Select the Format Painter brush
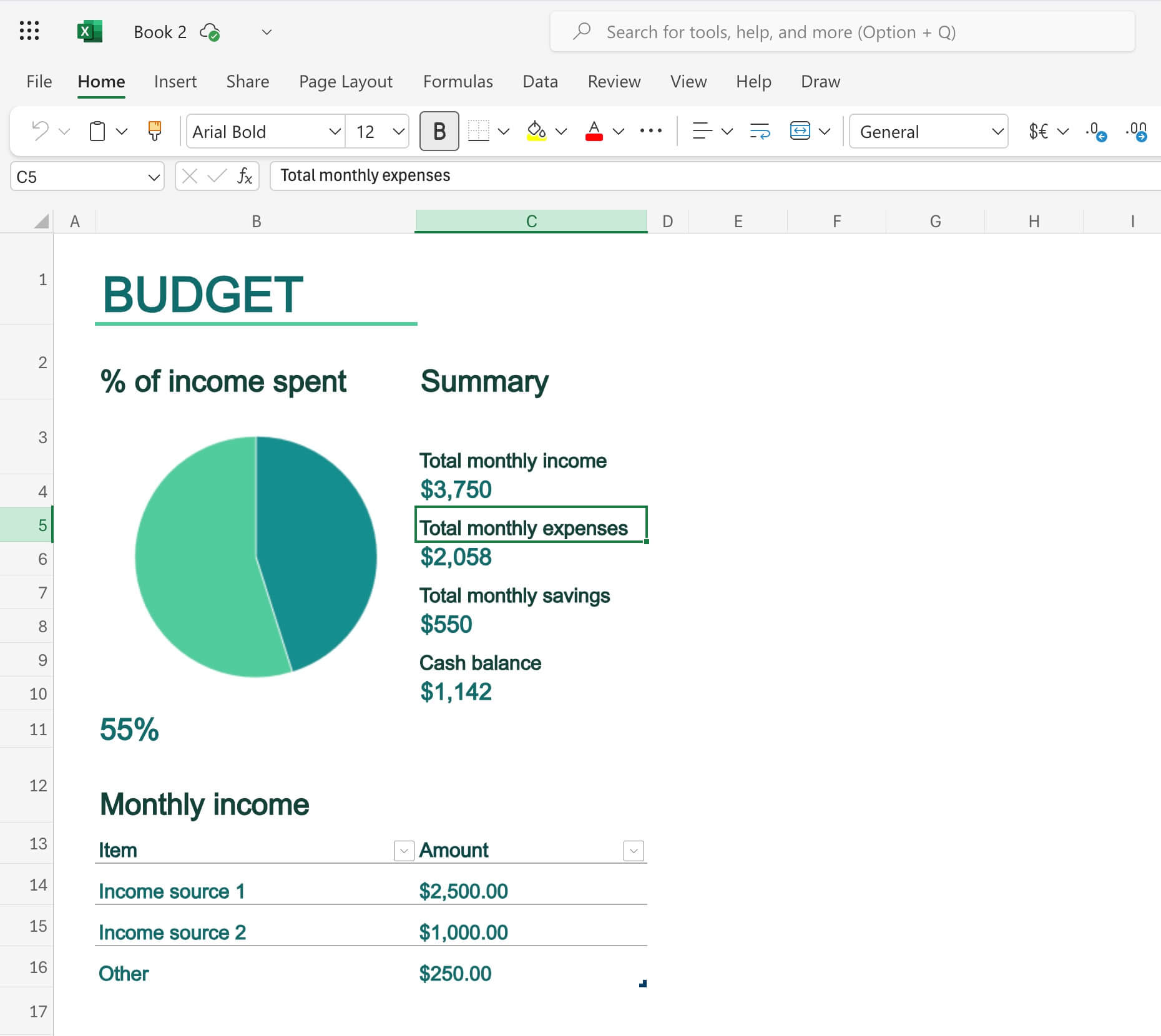The height and width of the screenshot is (1036, 1161). pyautogui.click(x=154, y=131)
